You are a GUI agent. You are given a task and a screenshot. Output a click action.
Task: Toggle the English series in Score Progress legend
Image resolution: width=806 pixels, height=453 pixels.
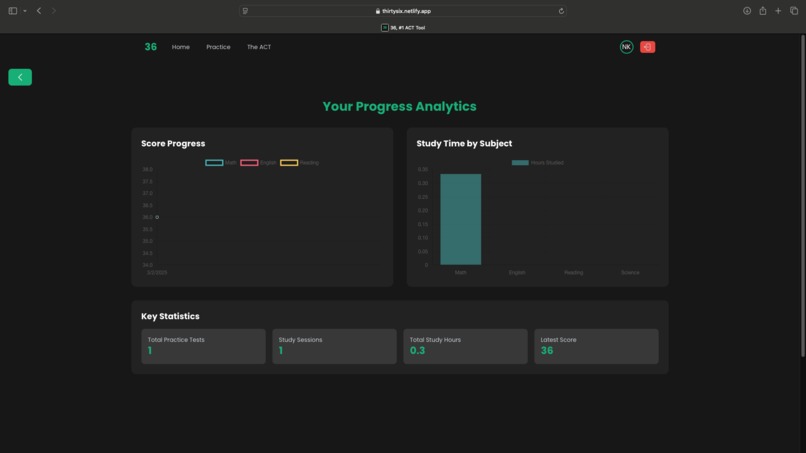tap(258, 162)
